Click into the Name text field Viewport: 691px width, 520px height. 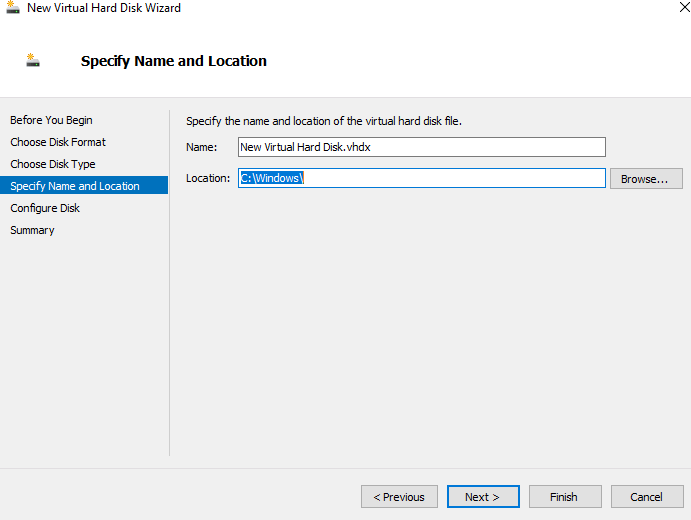422,147
